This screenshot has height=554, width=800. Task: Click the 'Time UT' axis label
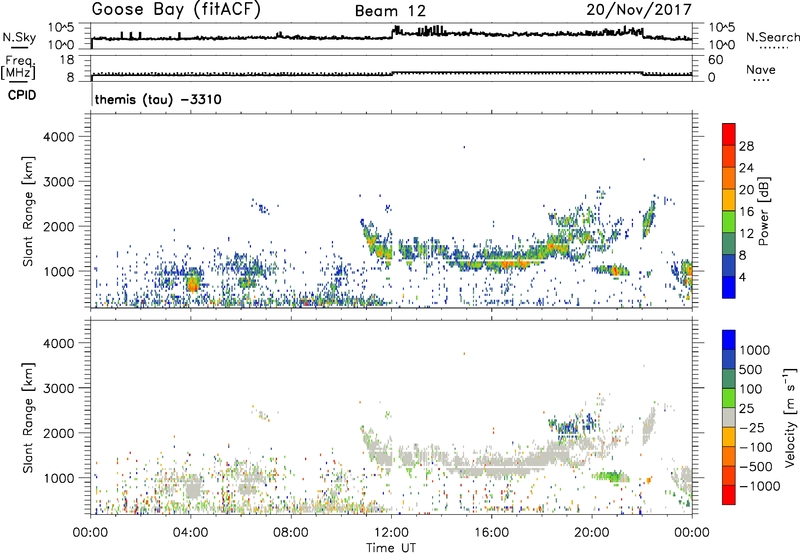[x=391, y=548]
